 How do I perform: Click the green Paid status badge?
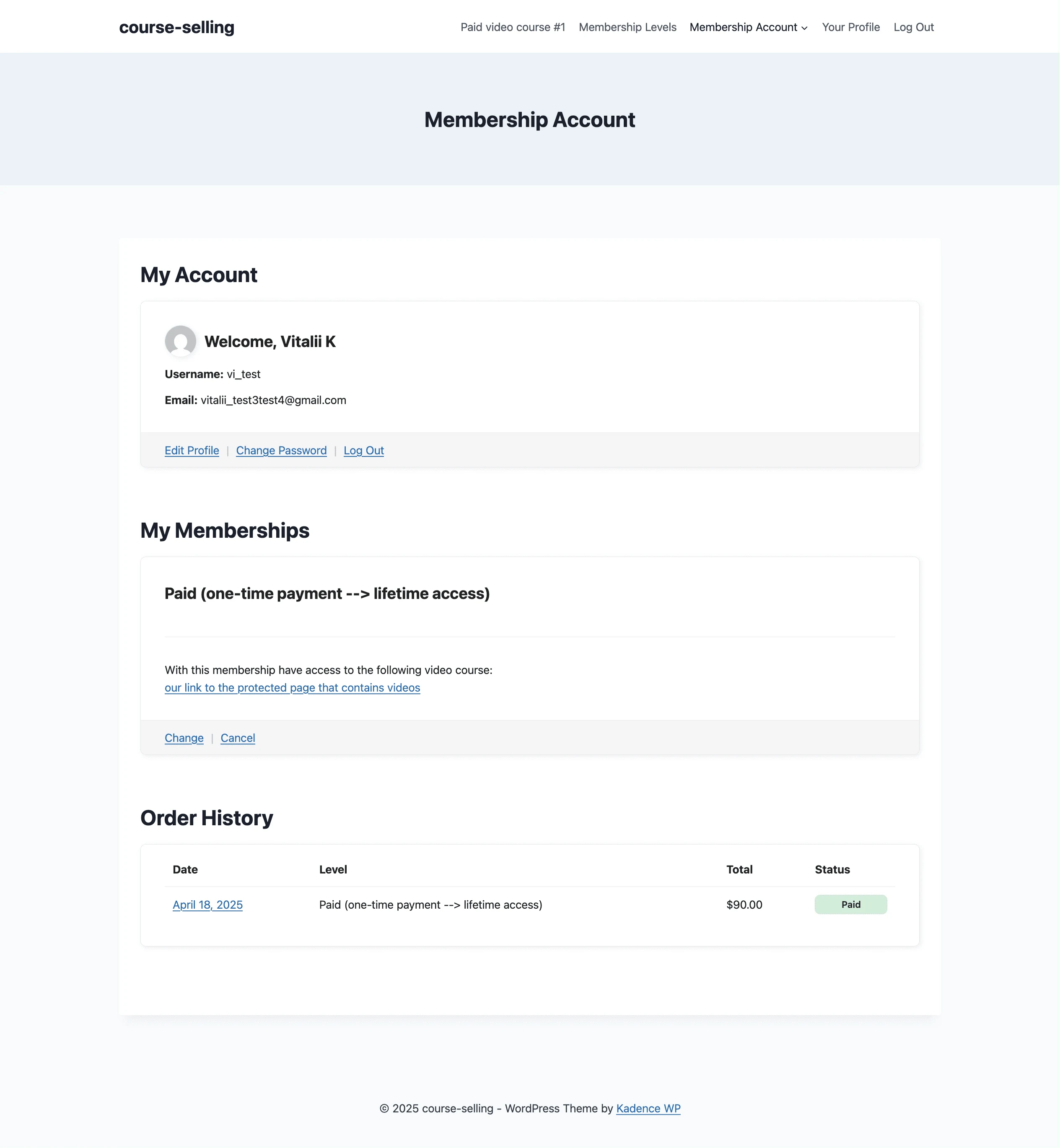850,905
